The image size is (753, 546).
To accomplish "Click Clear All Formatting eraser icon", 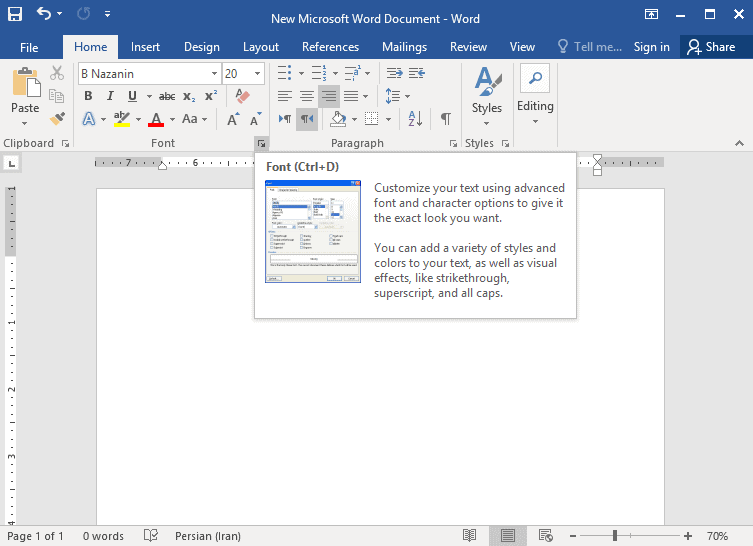I will click(x=243, y=96).
